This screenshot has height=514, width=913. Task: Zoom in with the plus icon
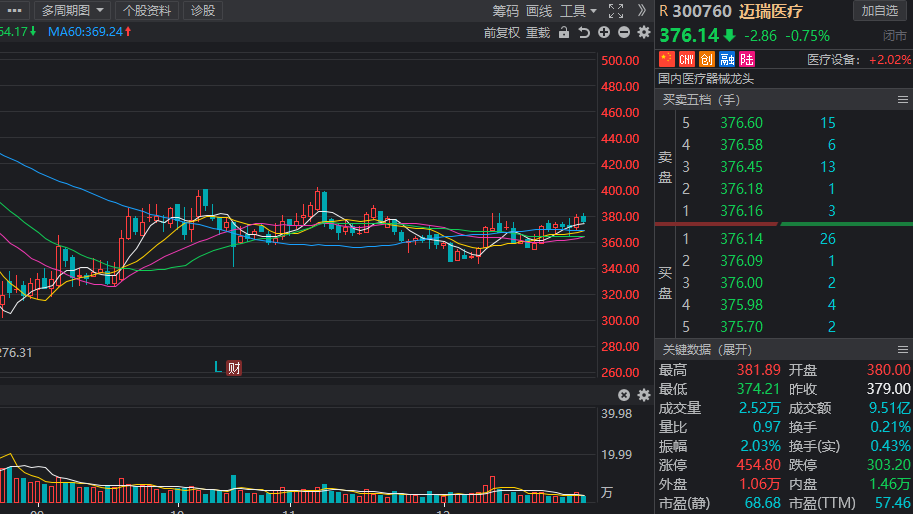tap(604, 33)
